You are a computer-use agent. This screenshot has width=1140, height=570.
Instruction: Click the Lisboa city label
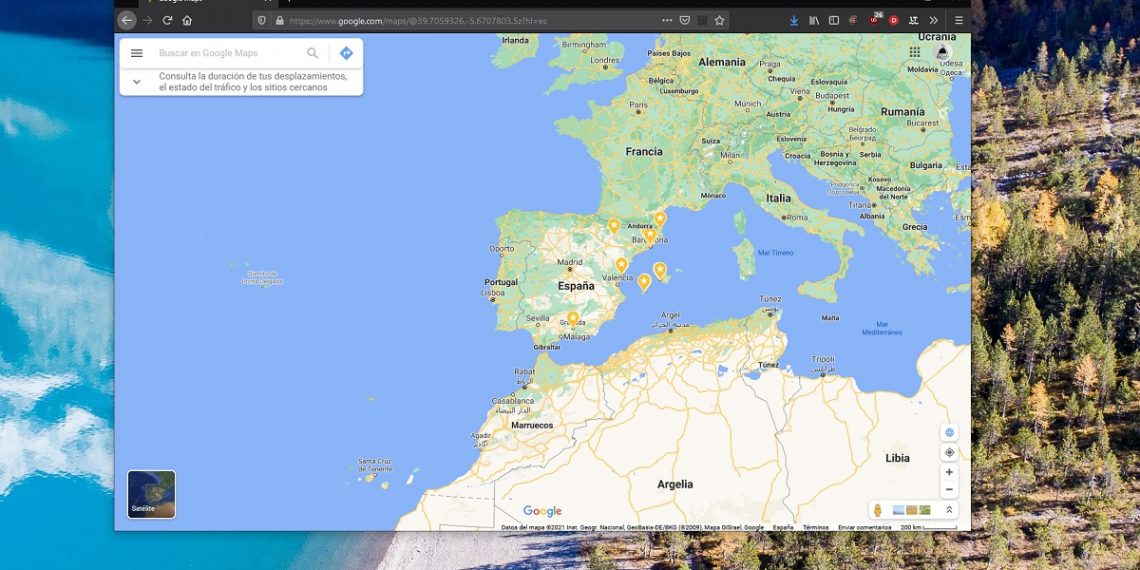click(x=492, y=293)
